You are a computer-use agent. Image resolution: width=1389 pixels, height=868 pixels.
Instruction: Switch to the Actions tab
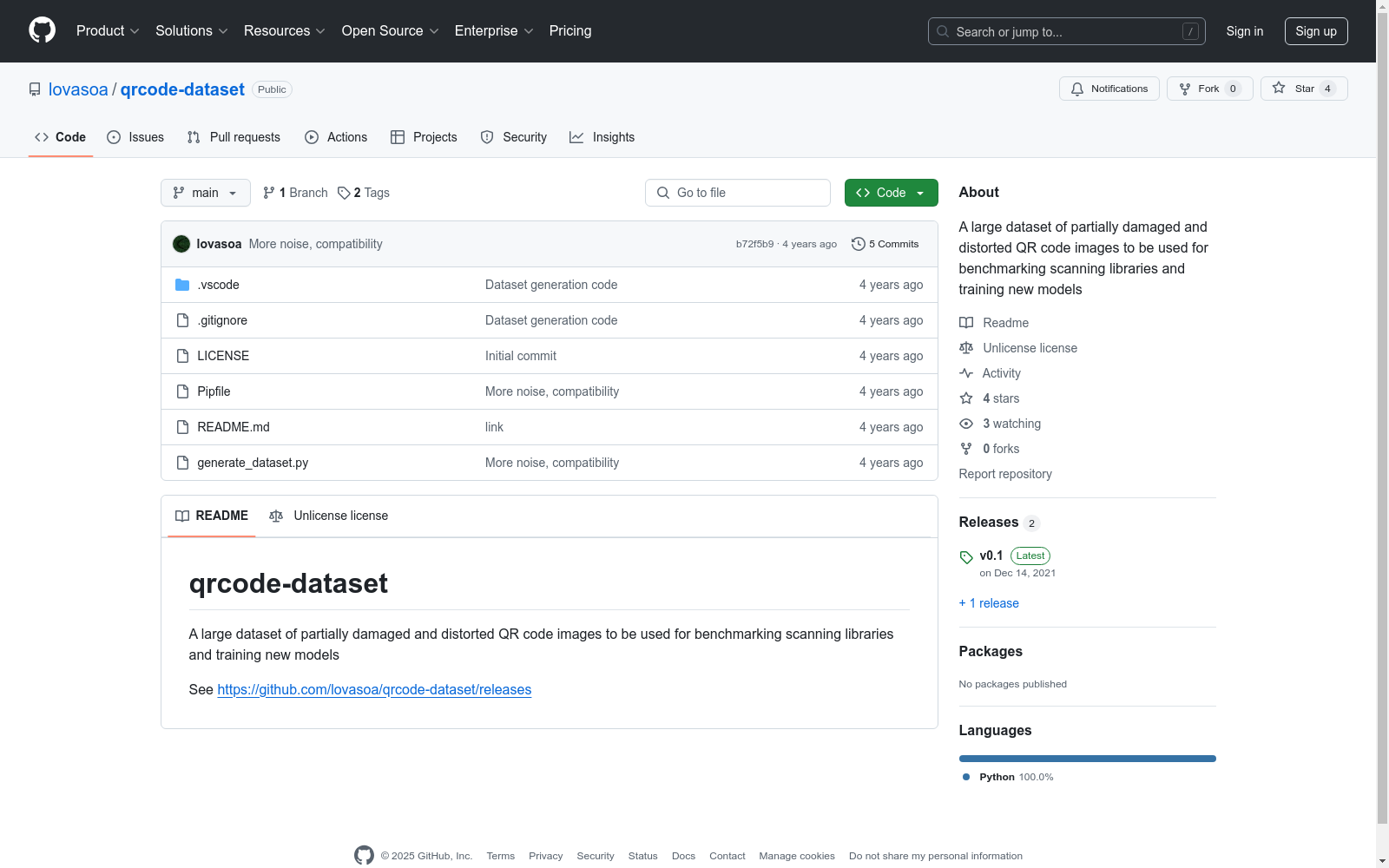336,137
